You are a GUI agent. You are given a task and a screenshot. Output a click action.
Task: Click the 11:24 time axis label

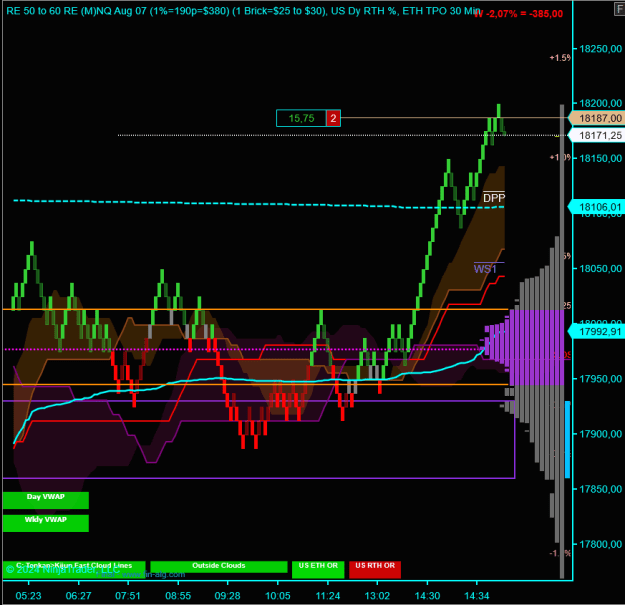point(328,596)
